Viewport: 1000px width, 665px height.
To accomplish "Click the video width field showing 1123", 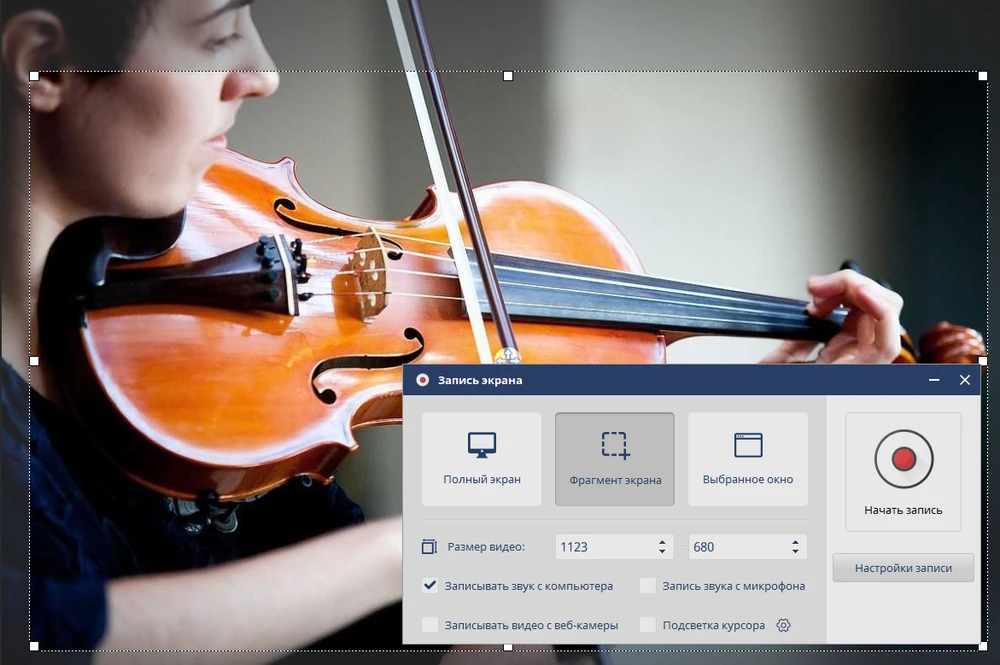I will 600,547.
